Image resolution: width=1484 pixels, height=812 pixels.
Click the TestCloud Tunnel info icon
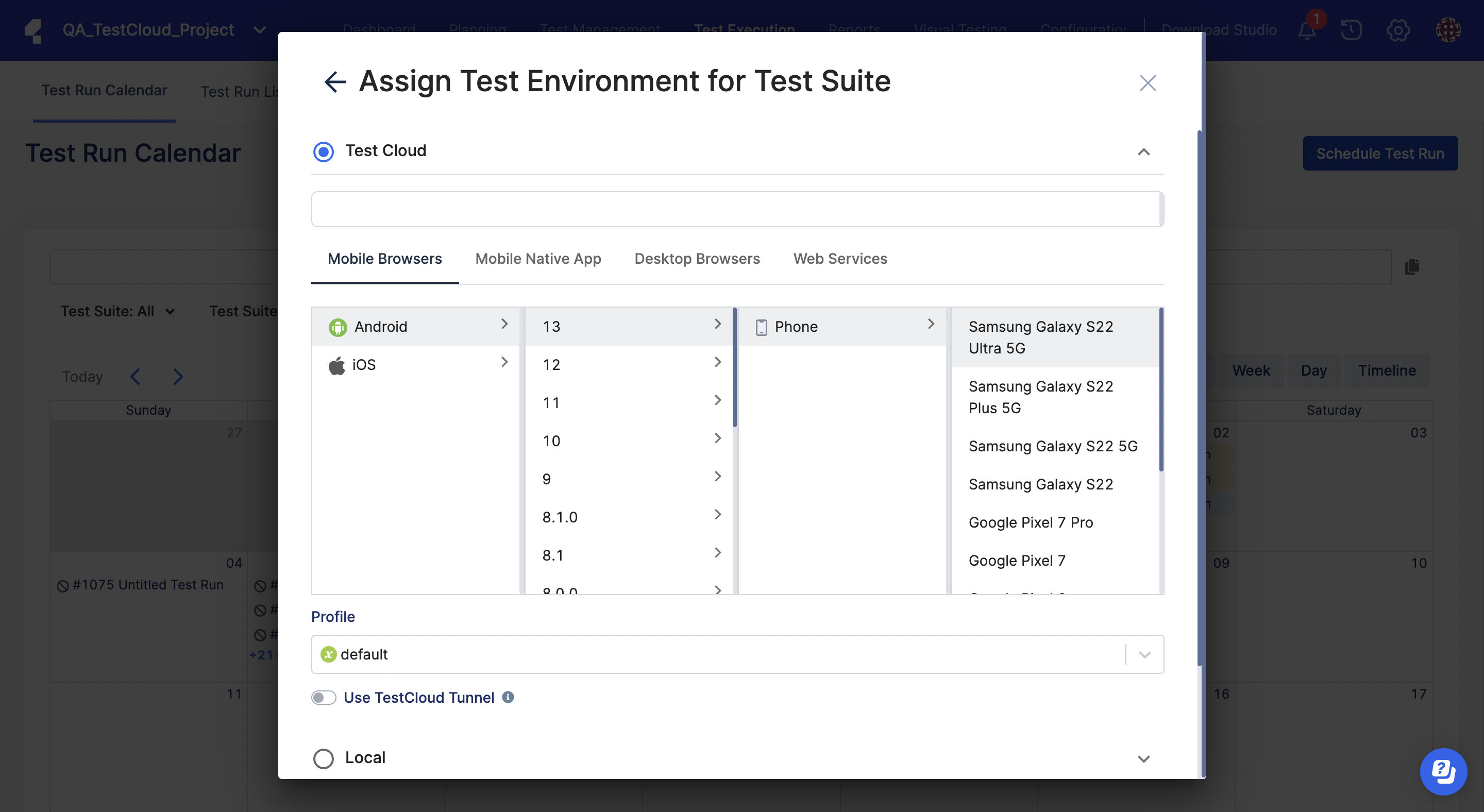(x=508, y=697)
